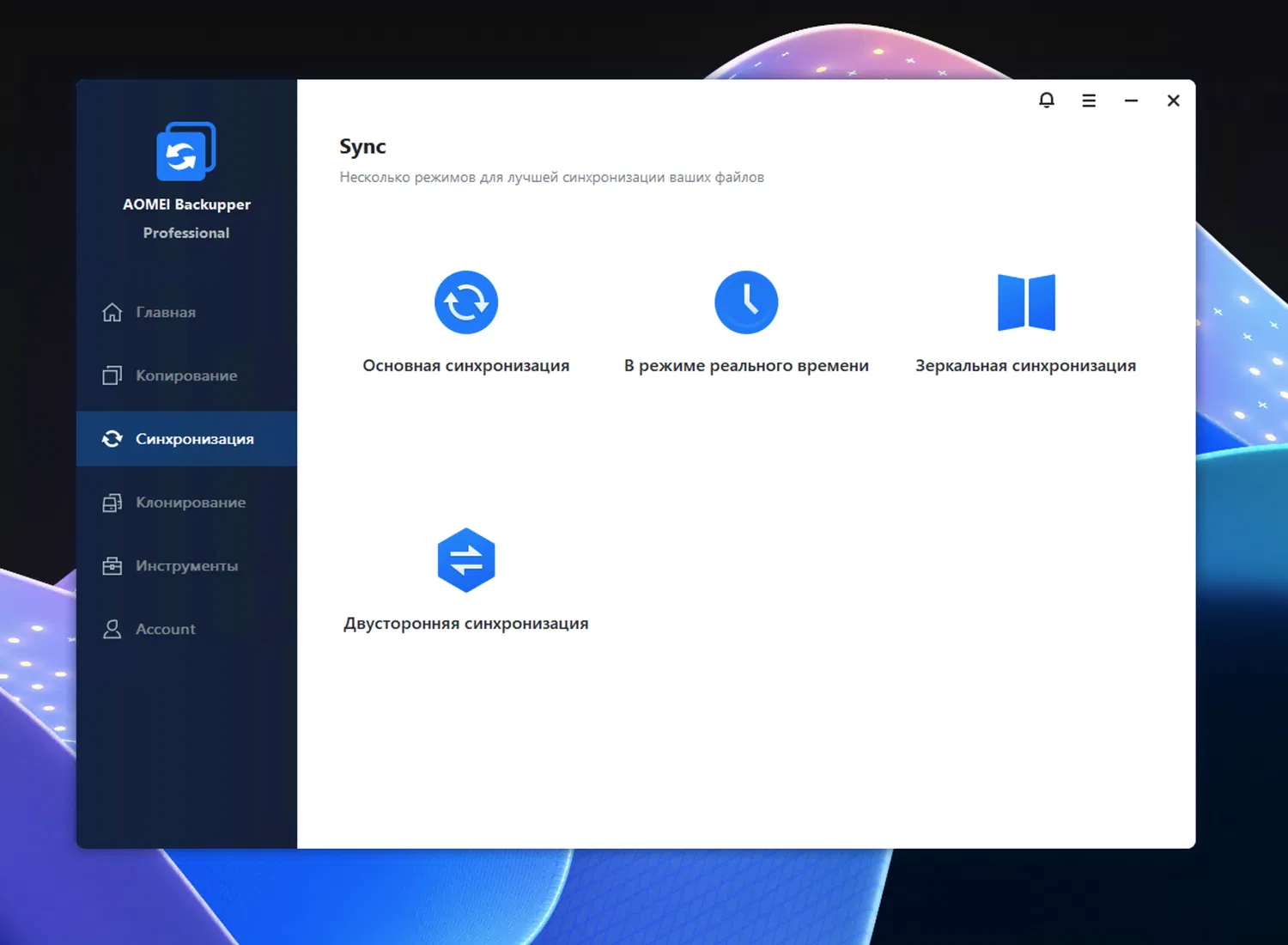1288x945 pixels.
Task: Click the AOMEI Backupper logo icon
Action: 186,151
